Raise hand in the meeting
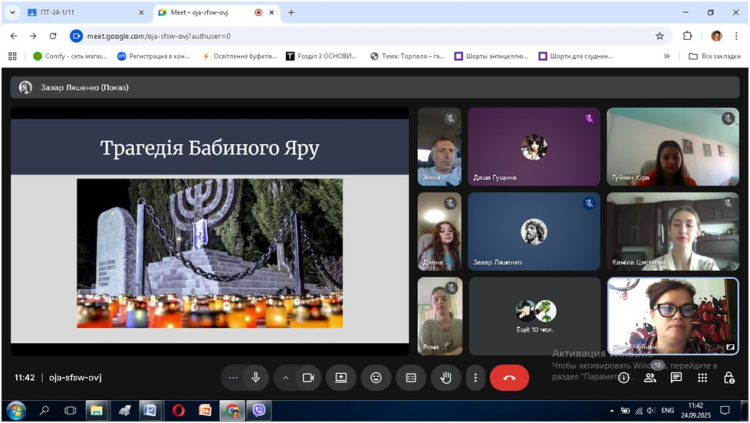 point(446,378)
